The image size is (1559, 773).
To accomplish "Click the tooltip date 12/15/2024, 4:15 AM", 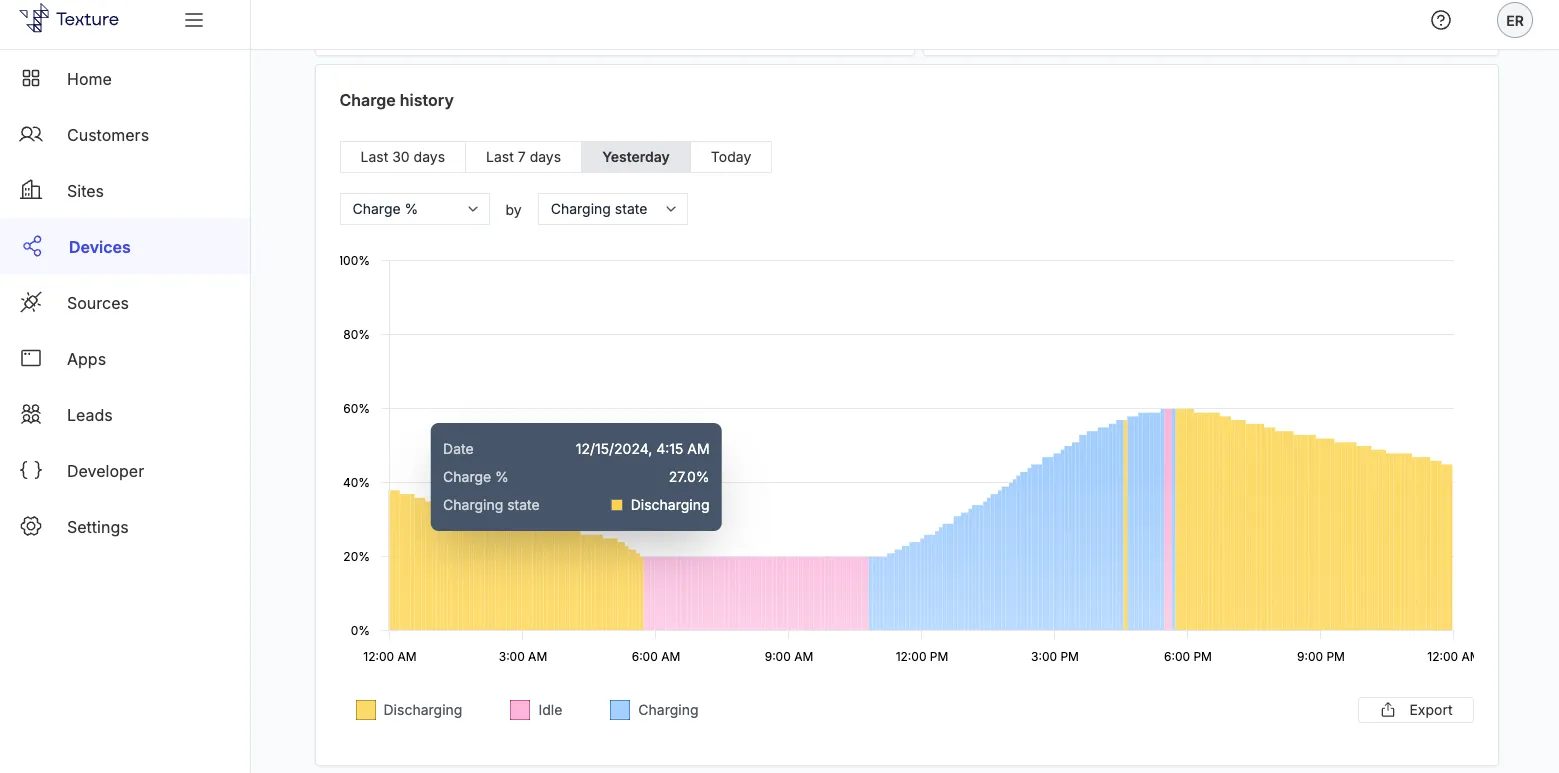I will pos(642,449).
